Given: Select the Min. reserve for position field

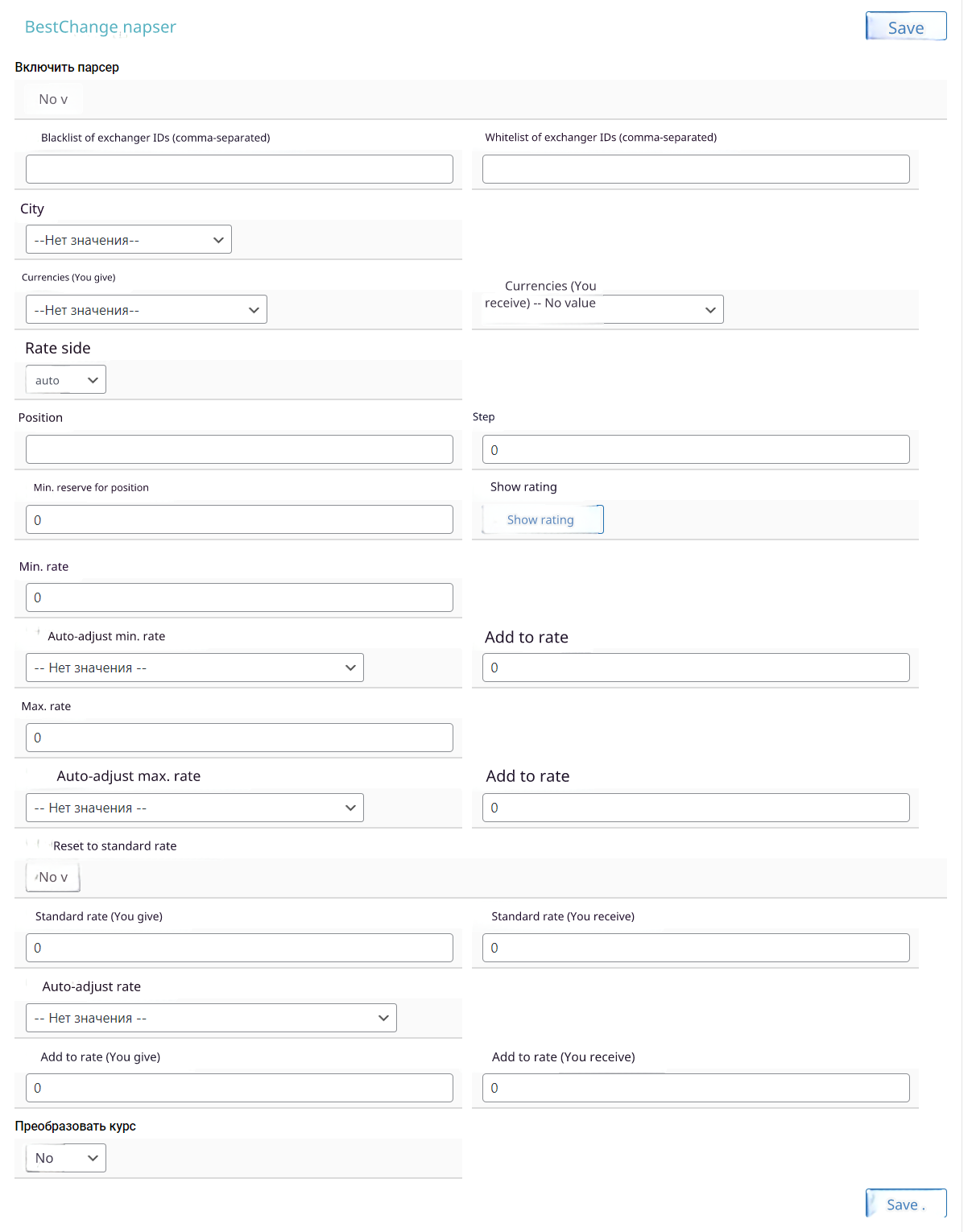Looking at the screenshot, I should [x=239, y=519].
